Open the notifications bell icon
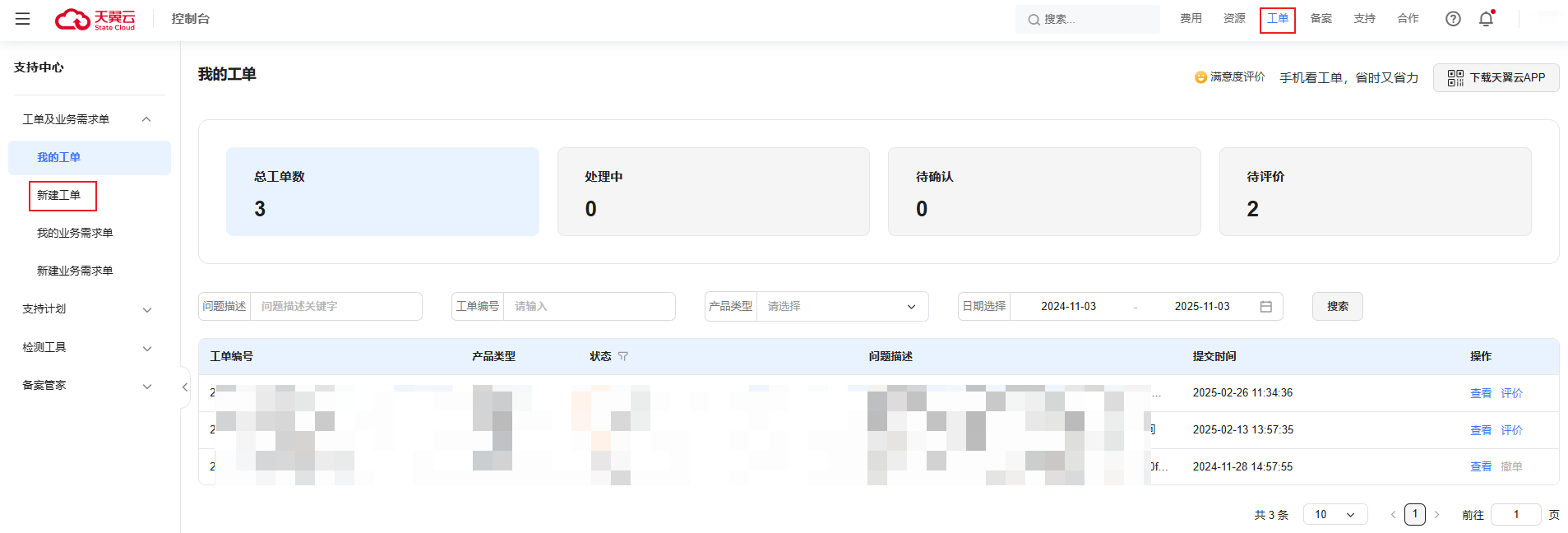1568x533 pixels. pyautogui.click(x=1486, y=19)
